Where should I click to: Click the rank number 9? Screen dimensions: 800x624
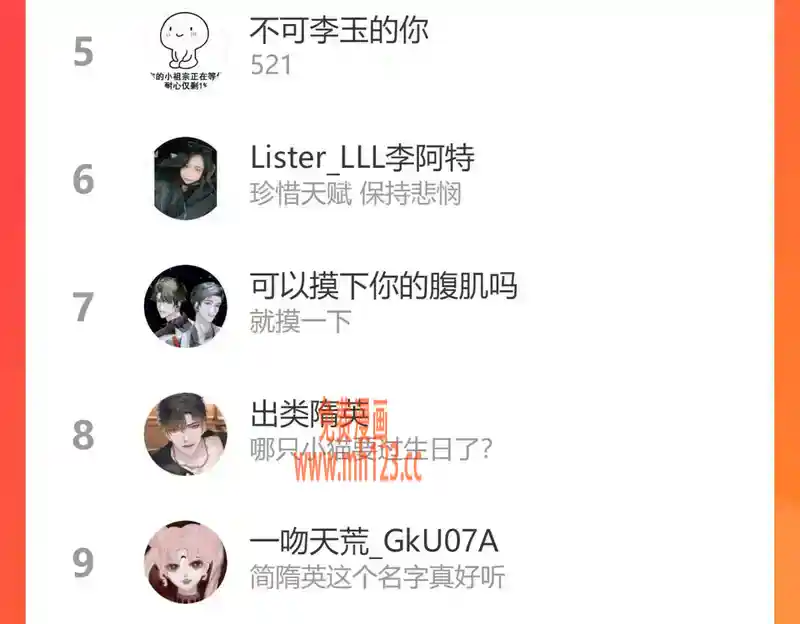pos(84,563)
